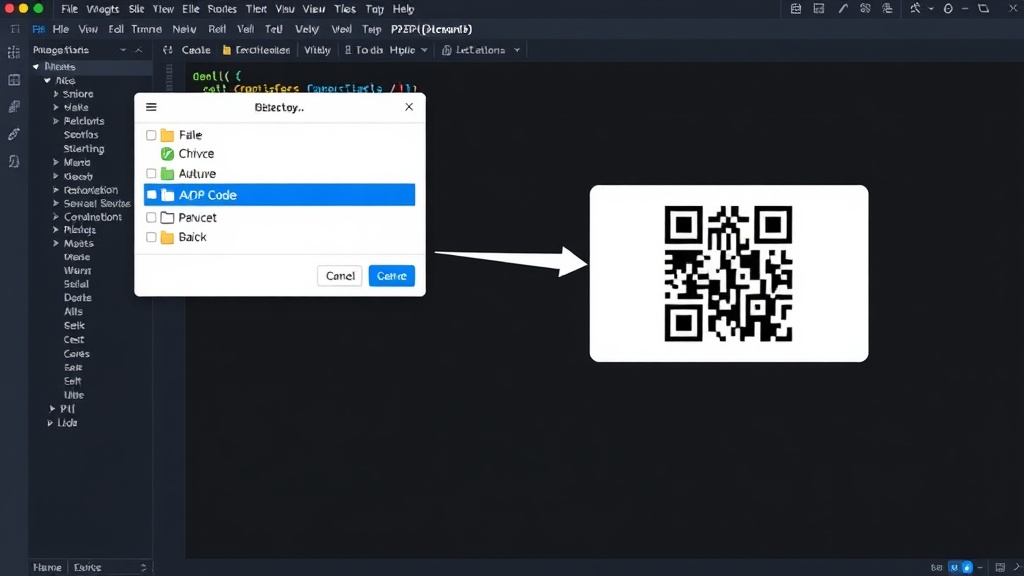Open the Help menu
Screen dimensions: 1024x576
click(404, 9)
